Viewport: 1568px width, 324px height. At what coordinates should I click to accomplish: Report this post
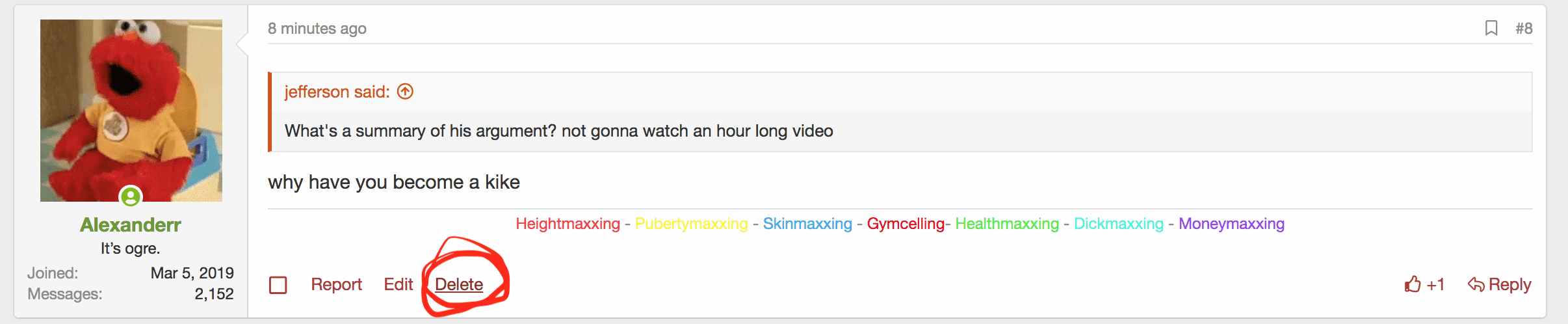pyautogui.click(x=336, y=284)
